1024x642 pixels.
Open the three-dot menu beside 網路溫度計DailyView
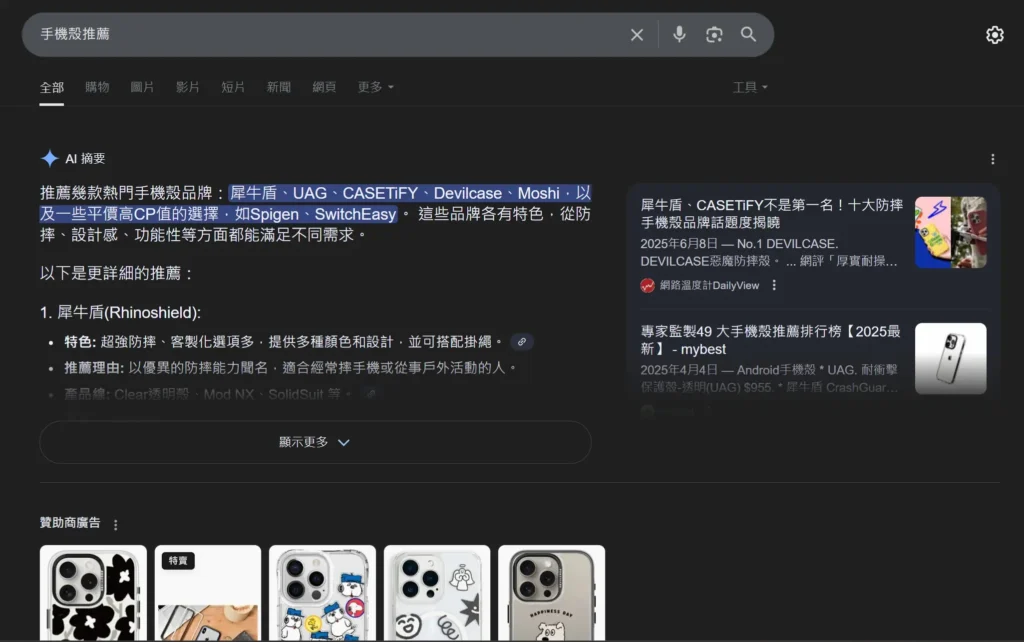click(x=773, y=283)
